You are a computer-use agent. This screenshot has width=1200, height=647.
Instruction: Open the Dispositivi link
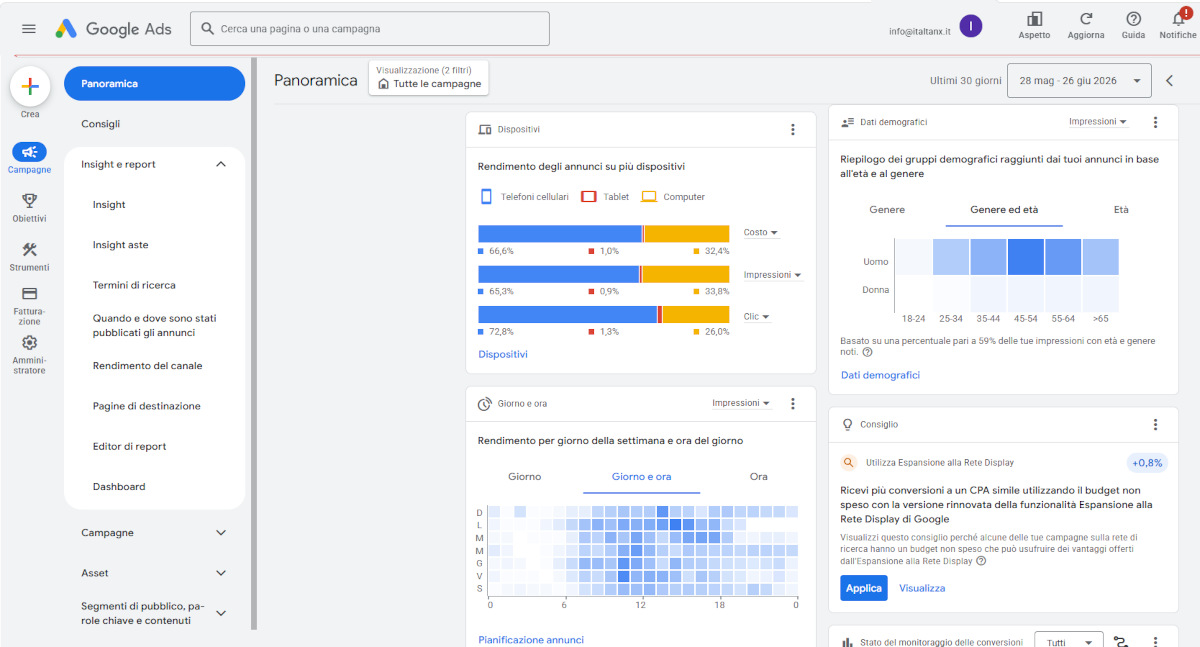(x=503, y=354)
